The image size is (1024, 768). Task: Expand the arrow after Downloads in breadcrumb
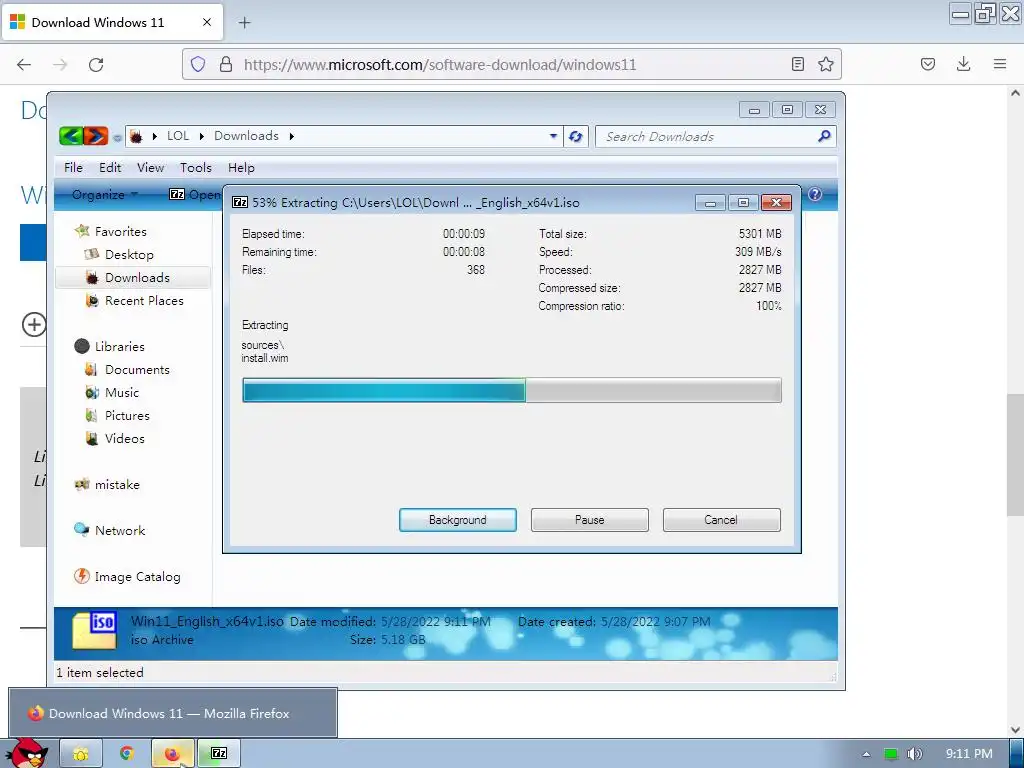point(291,136)
